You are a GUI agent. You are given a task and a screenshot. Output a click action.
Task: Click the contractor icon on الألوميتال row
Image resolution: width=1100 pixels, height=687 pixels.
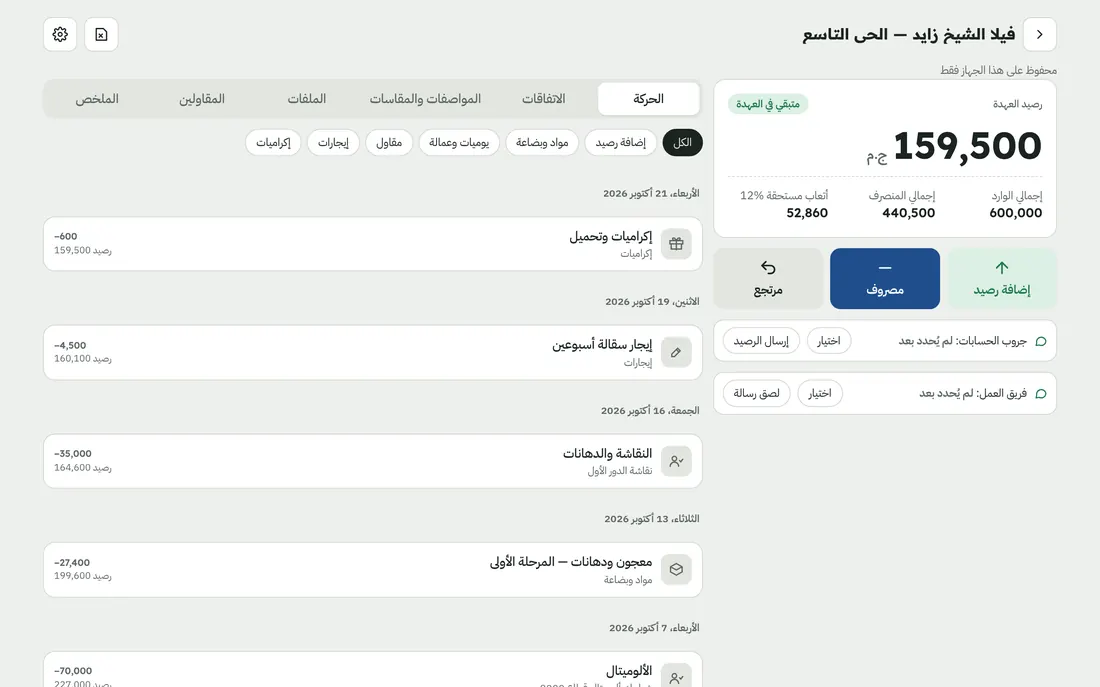coord(676,676)
